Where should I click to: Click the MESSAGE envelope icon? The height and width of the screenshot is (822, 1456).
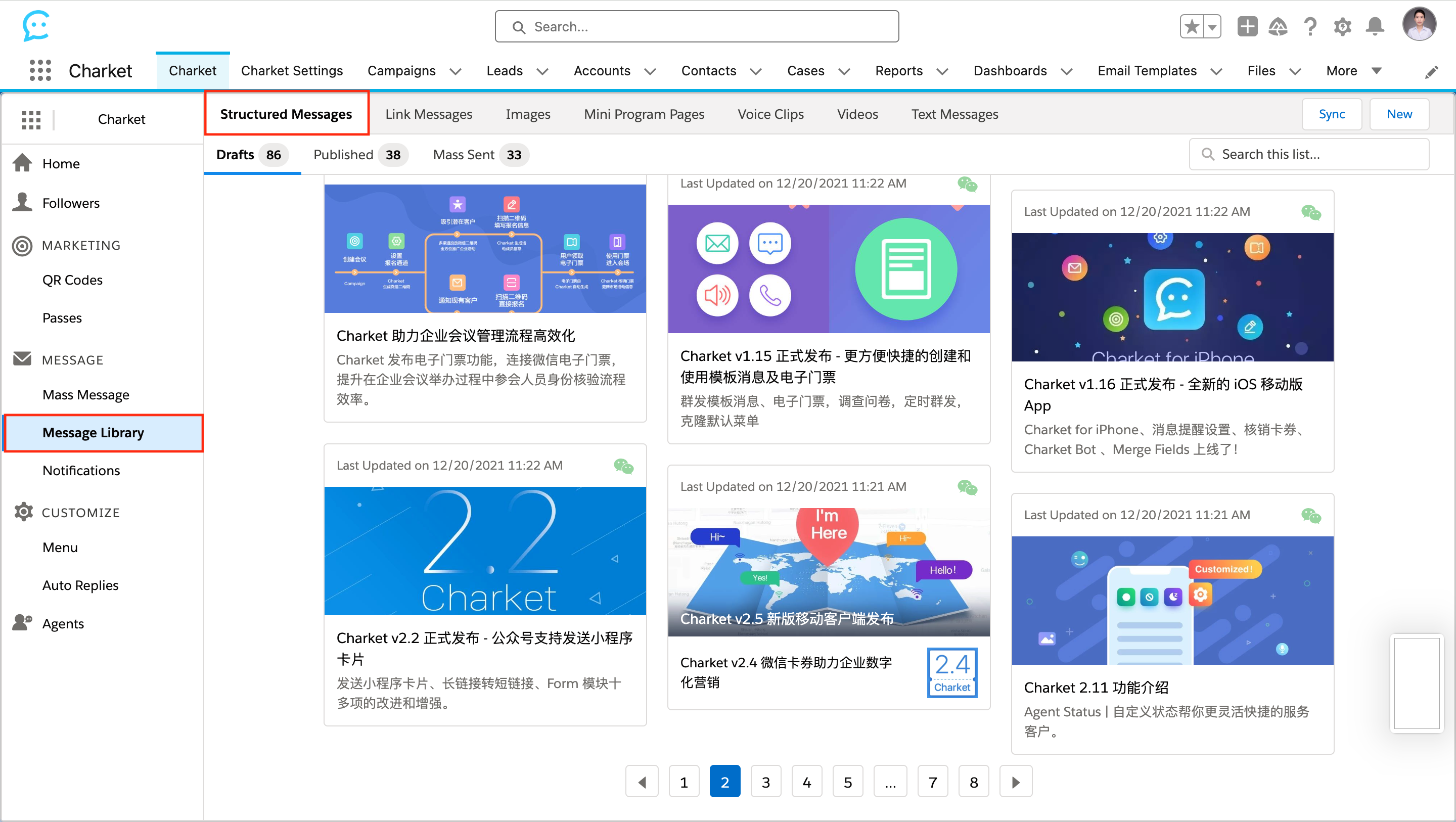coord(22,359)
